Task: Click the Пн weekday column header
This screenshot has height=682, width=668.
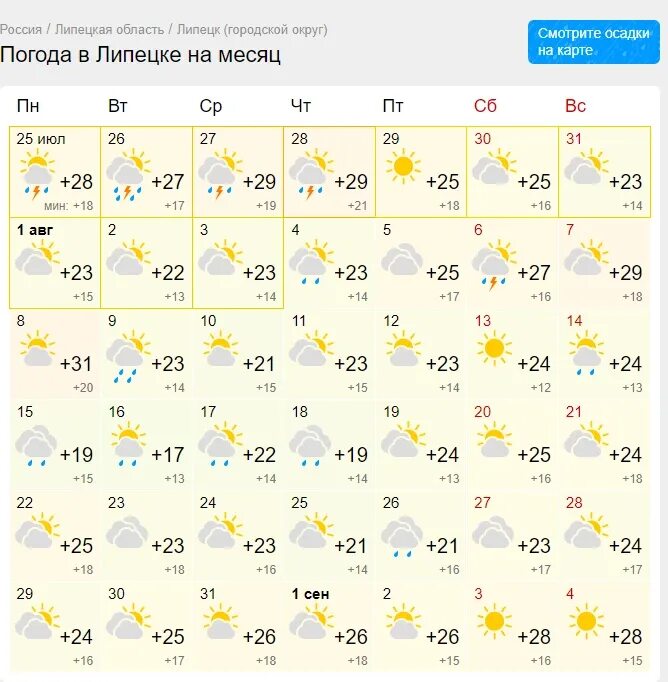Action: tap(28, 106)
